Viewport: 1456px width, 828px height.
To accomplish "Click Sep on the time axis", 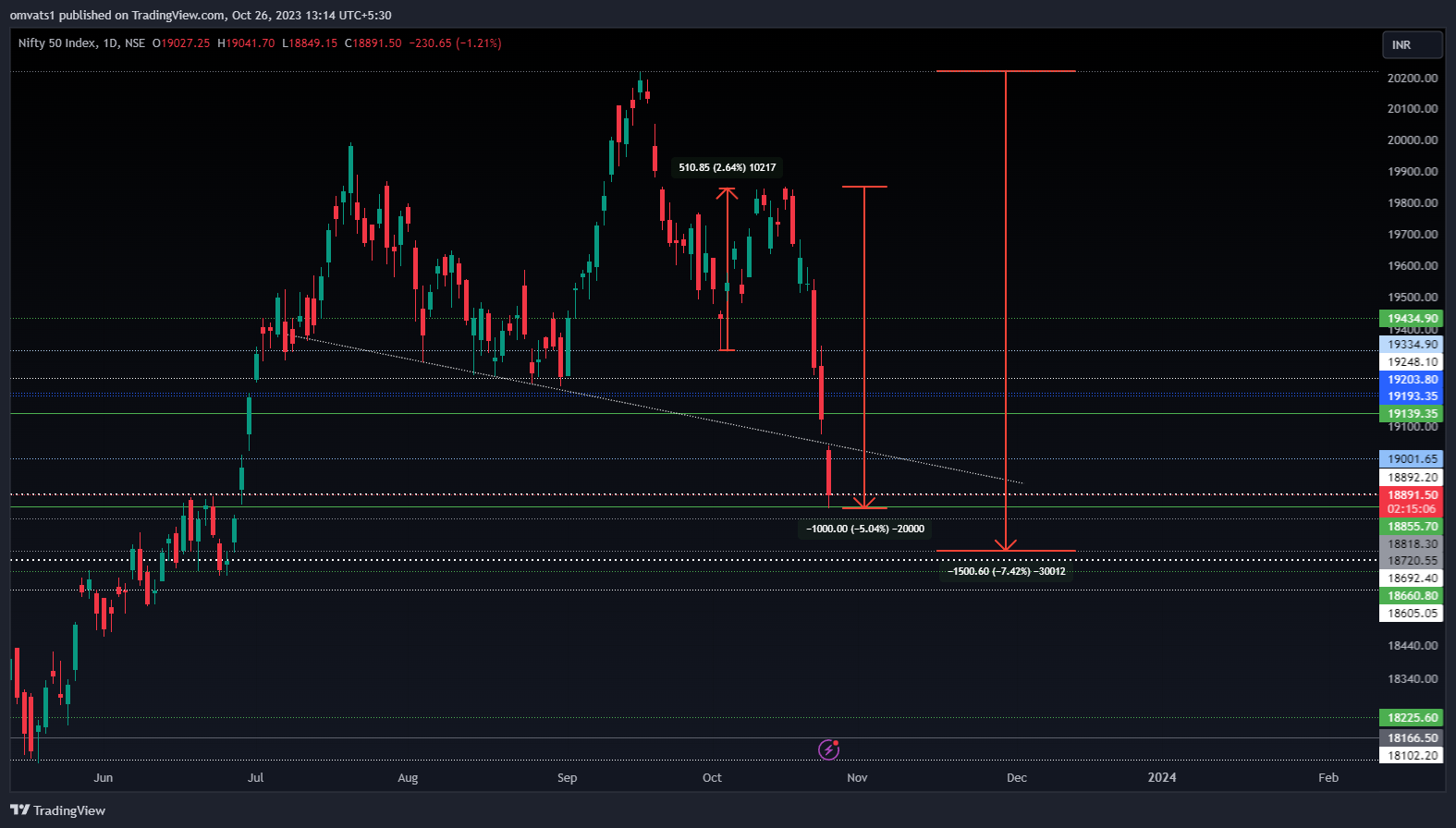I will click(x=568, y=778).
